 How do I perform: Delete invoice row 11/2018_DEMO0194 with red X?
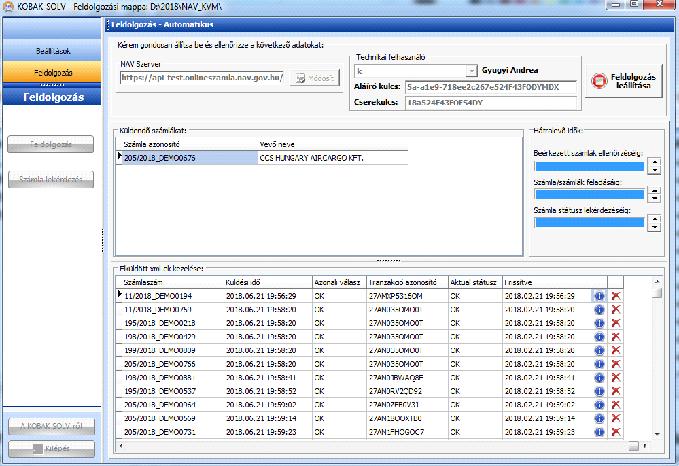(x=615, y=296)
